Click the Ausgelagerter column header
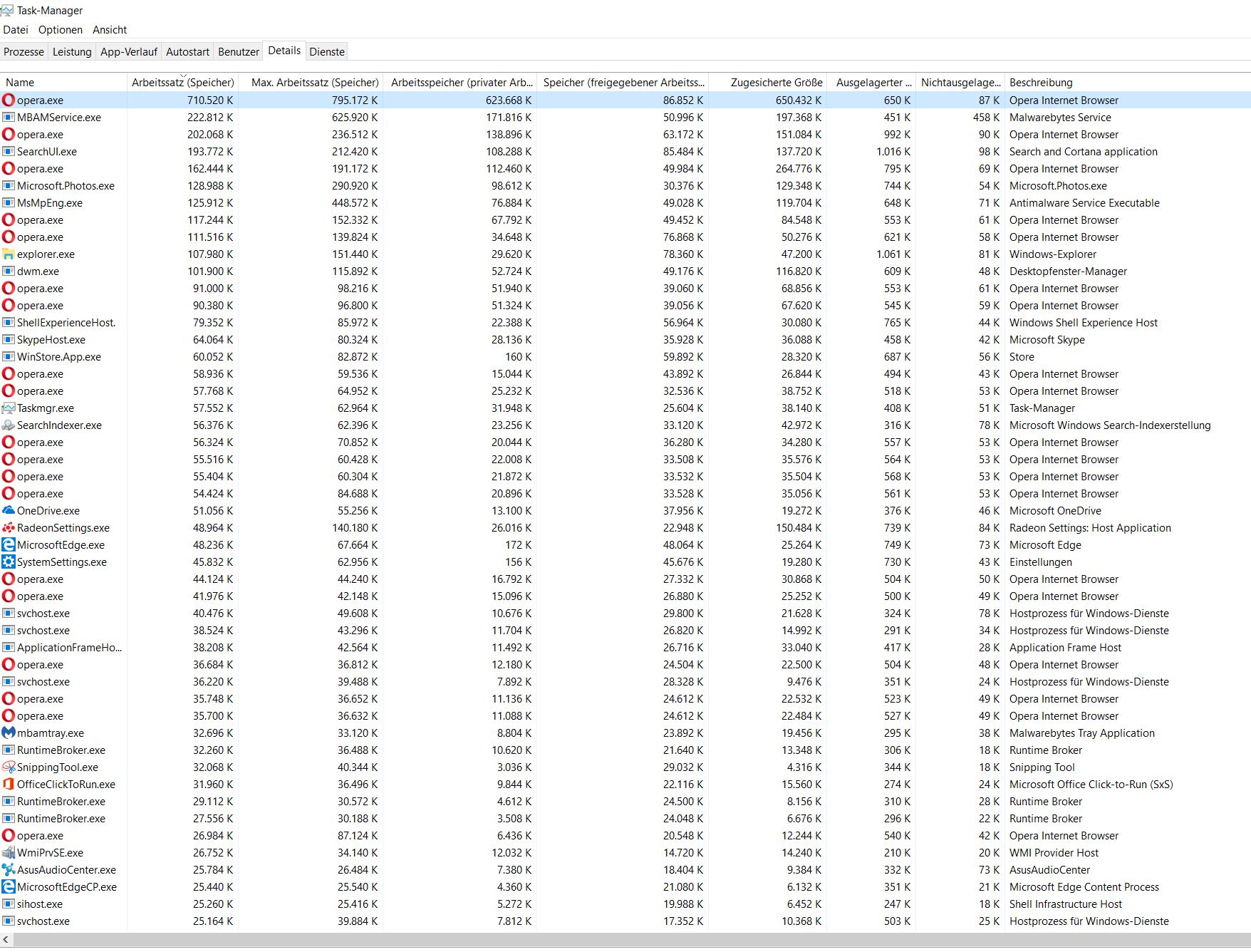 [871, 83]
